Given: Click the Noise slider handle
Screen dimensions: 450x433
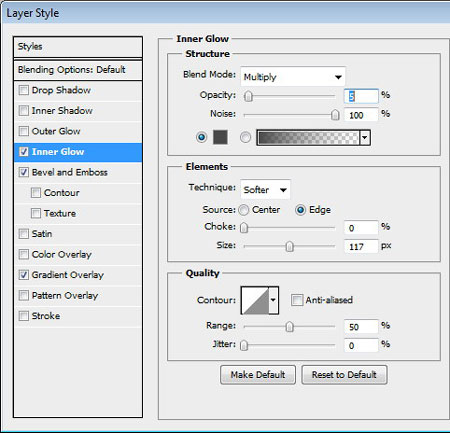Looking at the screenshot, I should point(335,115).
